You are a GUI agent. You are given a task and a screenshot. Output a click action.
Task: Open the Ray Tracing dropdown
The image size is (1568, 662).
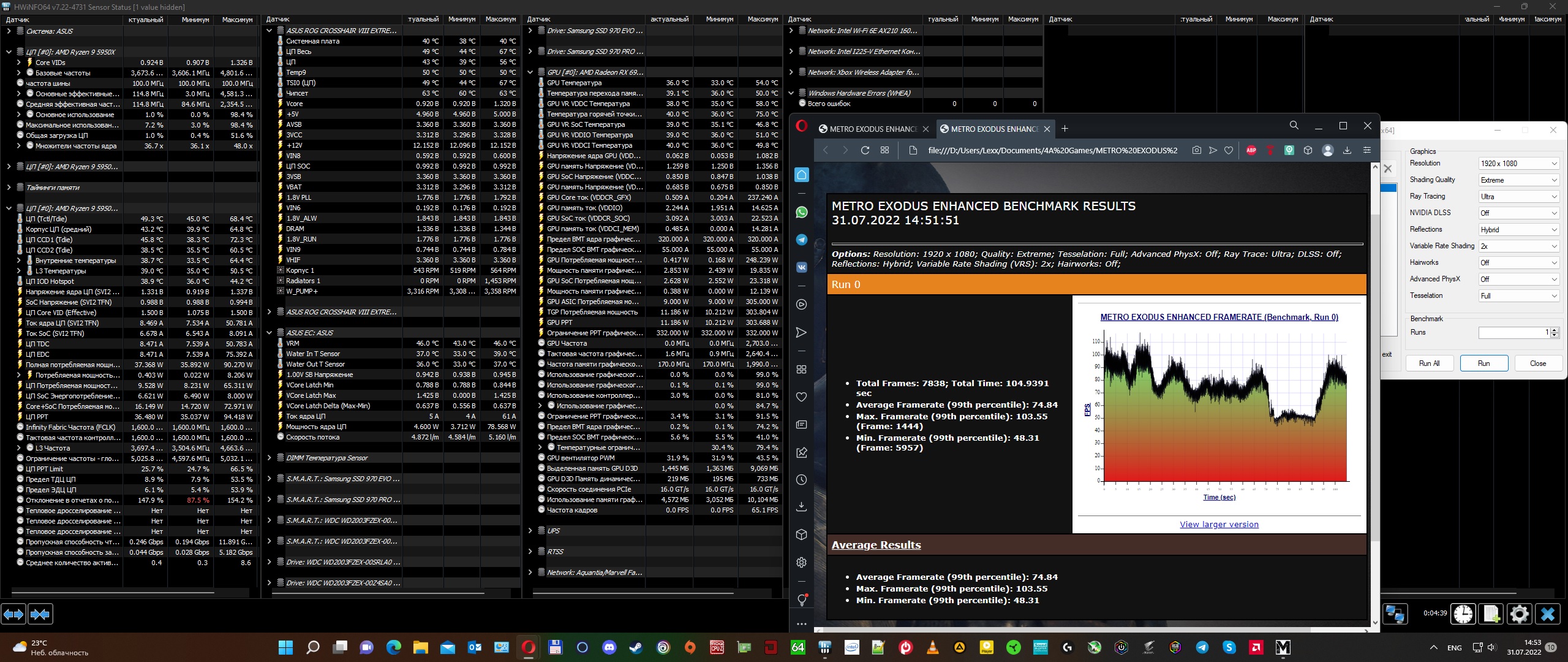1518,197
